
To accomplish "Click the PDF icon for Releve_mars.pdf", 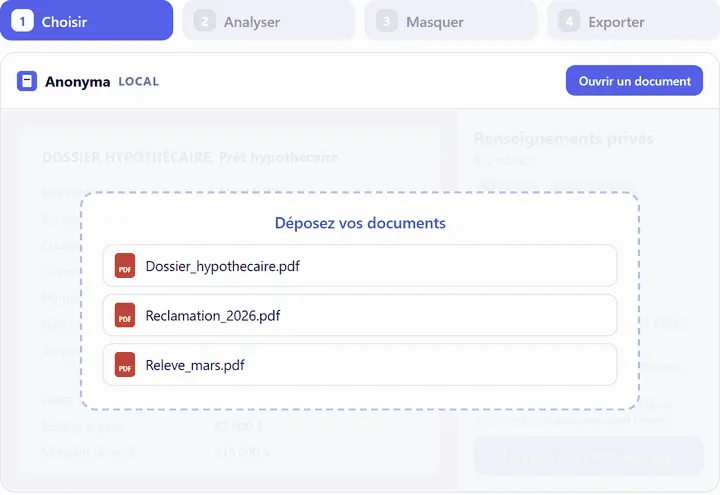I will [x=125, y=365].
